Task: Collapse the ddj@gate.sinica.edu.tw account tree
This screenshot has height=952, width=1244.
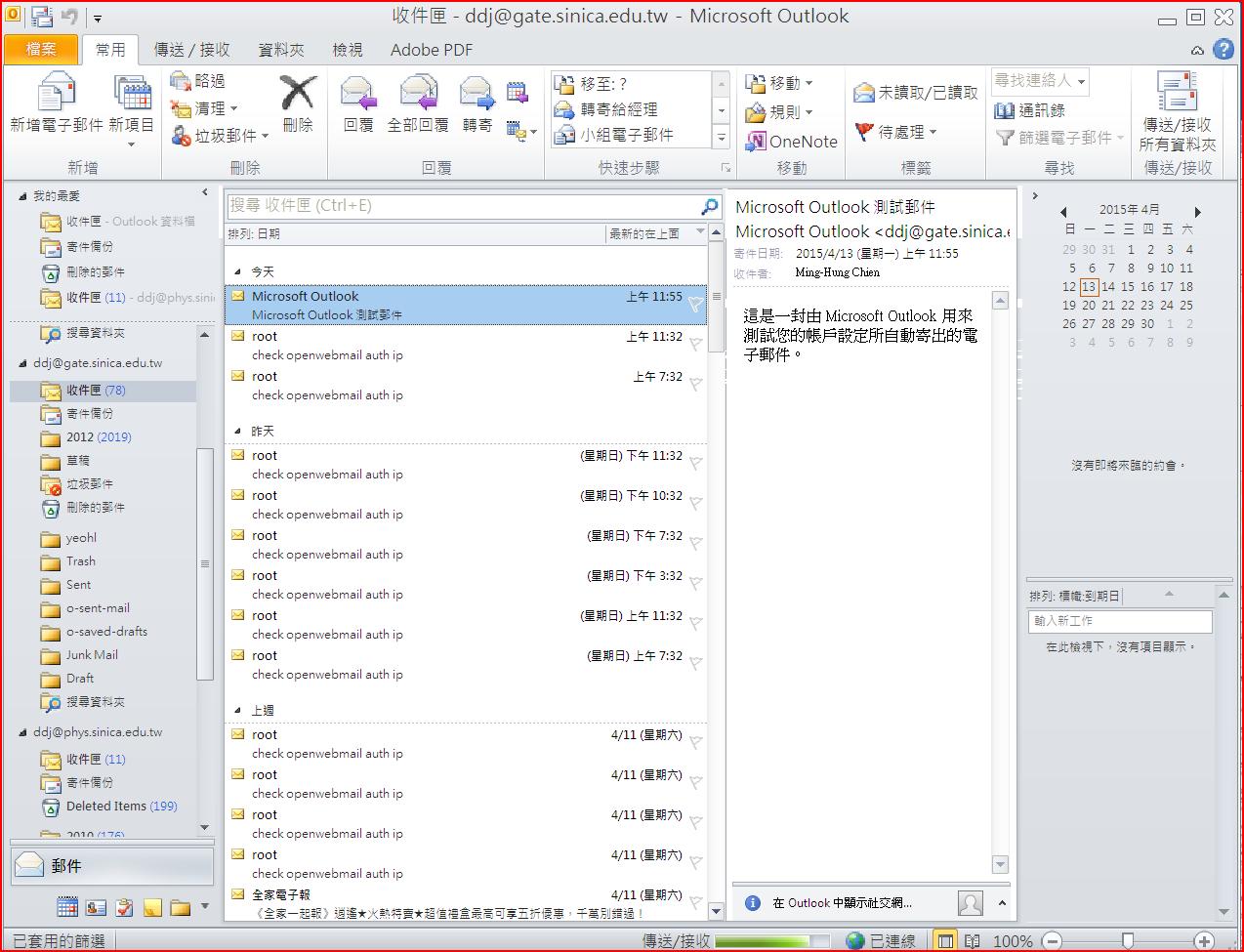Action: (22, 363)
